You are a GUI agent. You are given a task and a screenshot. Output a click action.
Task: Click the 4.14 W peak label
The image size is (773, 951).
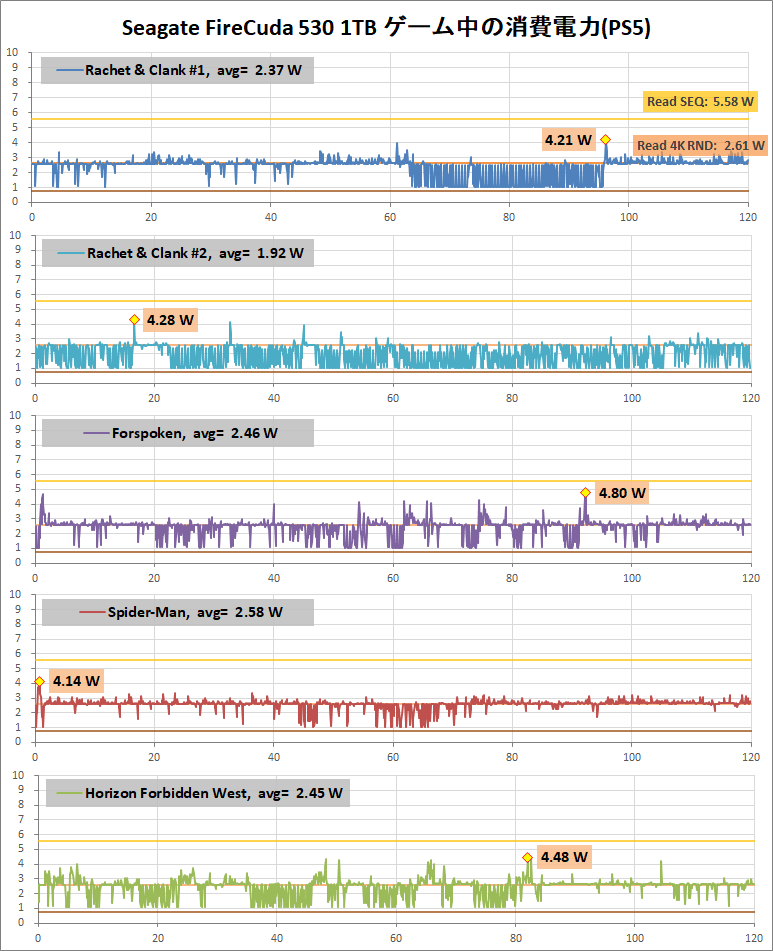(x=76, y=681)
